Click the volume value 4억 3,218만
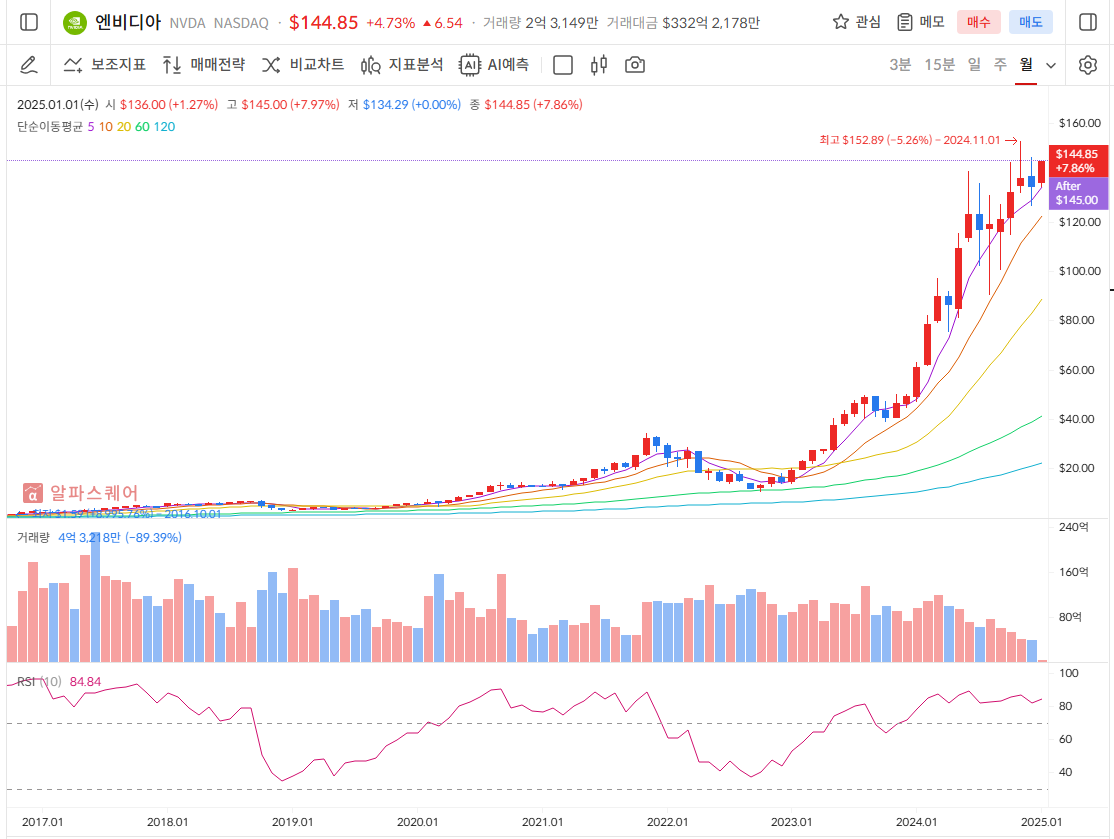 tap(90, 538)
